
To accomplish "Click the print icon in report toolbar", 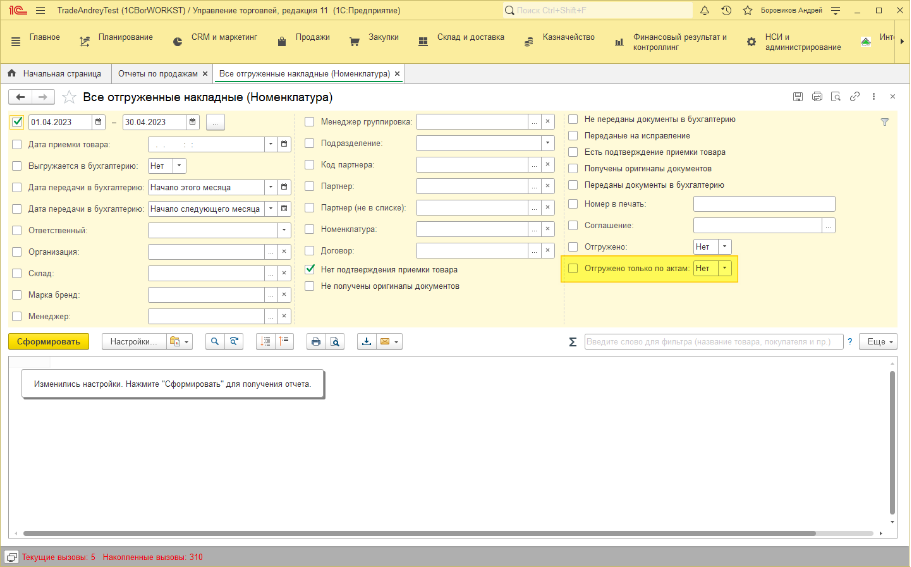I will point(315,341).
